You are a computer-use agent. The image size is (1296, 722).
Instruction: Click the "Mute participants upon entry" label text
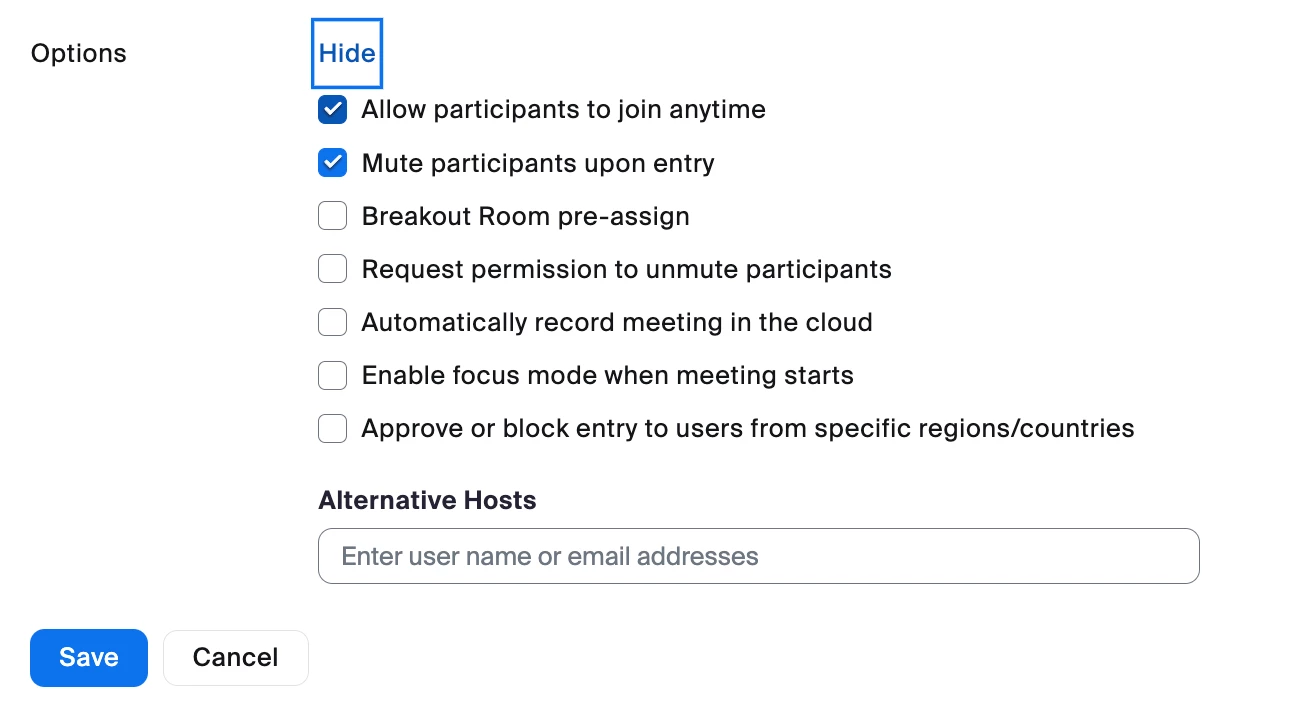click(538, 163)
